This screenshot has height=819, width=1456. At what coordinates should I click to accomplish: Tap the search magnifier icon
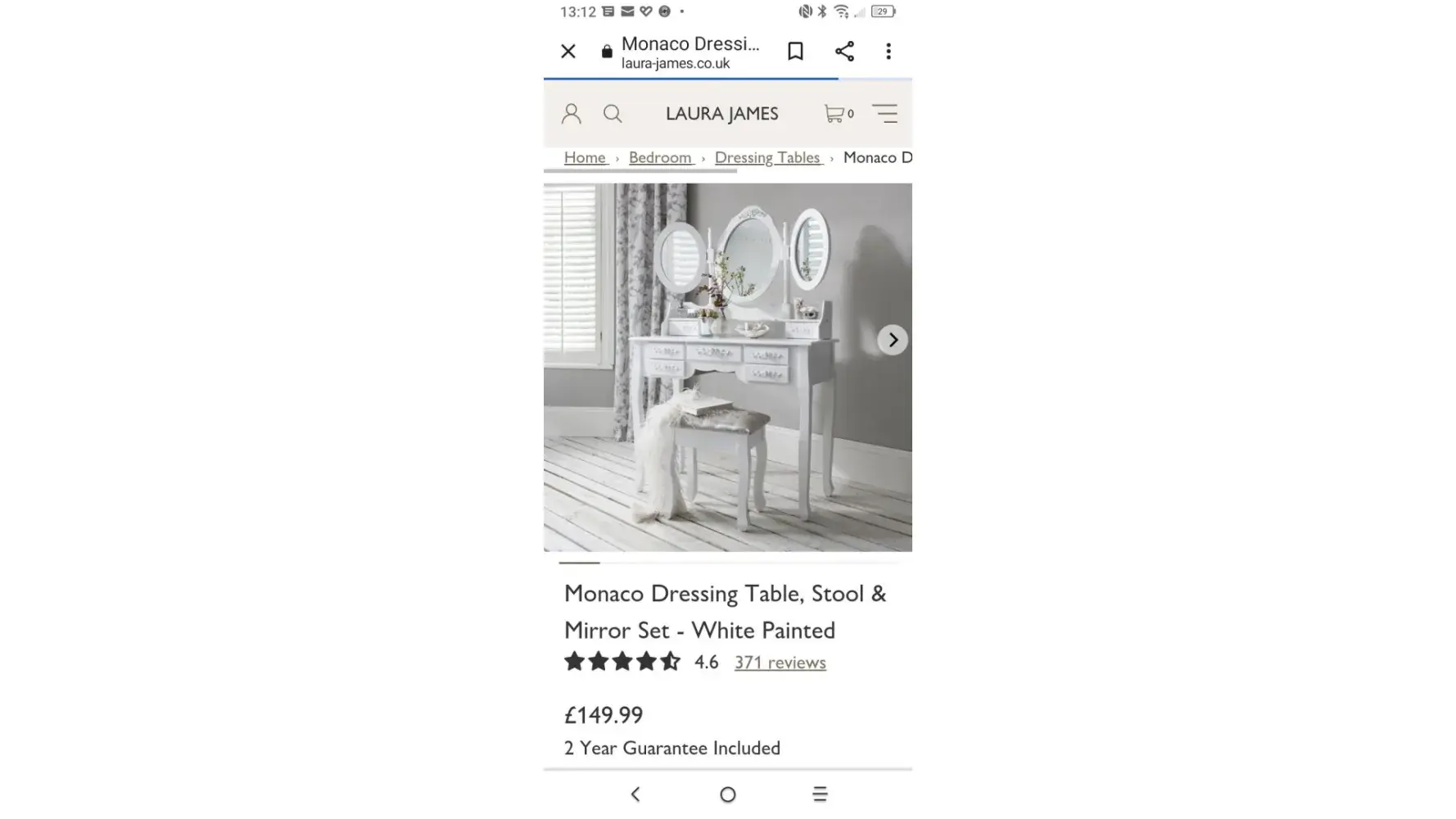pos(613,113)
